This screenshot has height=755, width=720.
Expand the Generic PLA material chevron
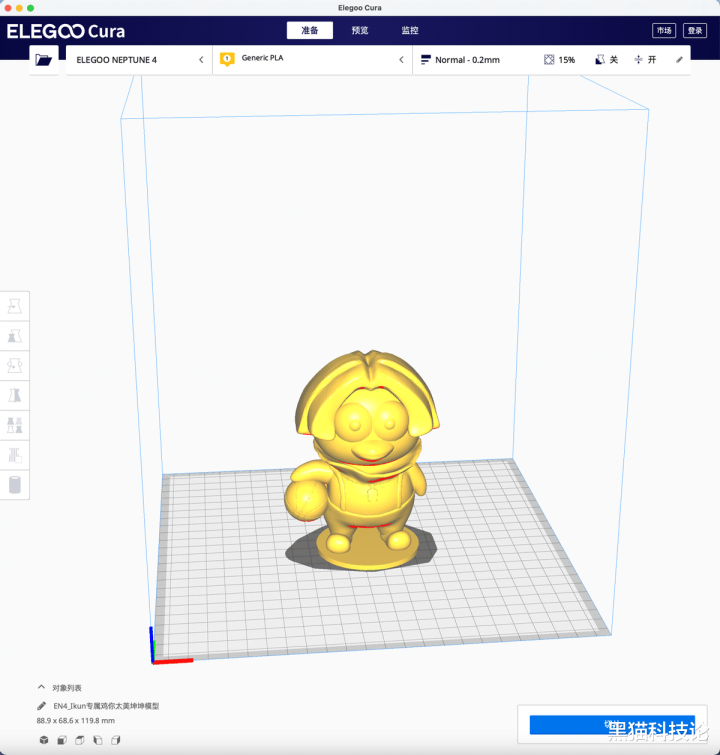tap(401, 60)
